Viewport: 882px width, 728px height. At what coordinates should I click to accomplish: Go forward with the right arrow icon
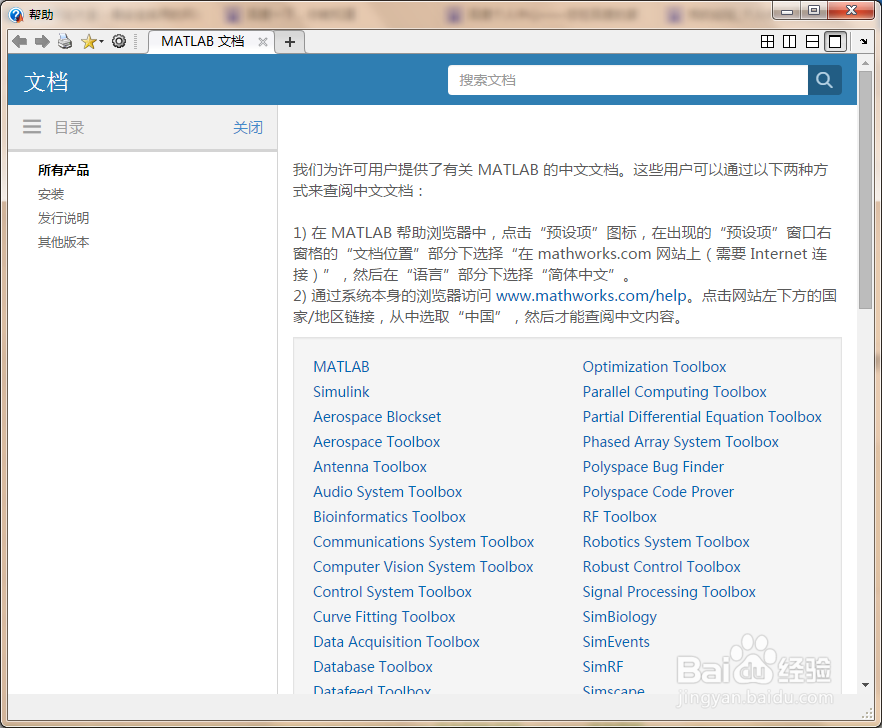(42, 42)
